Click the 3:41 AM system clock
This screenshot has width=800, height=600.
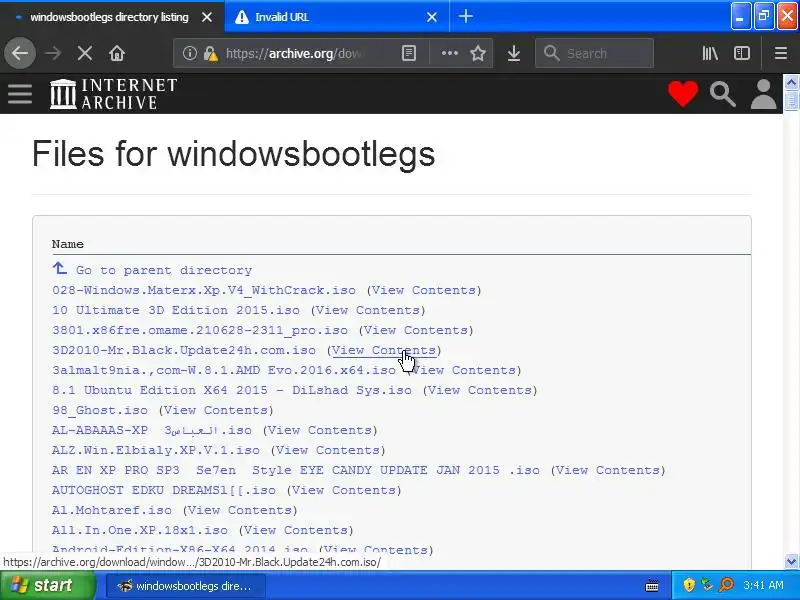pos(763,585)
